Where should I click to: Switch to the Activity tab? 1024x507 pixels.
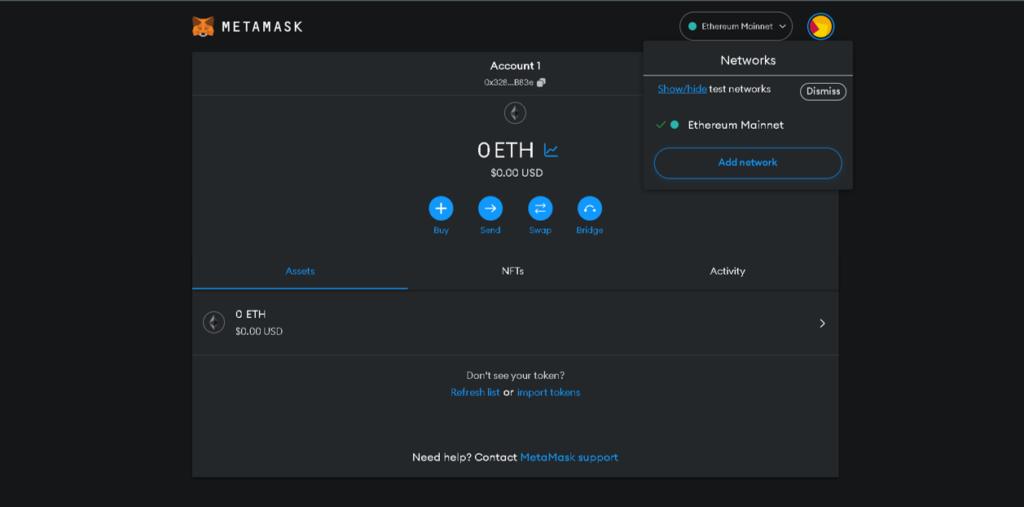(x=727, y=271)
